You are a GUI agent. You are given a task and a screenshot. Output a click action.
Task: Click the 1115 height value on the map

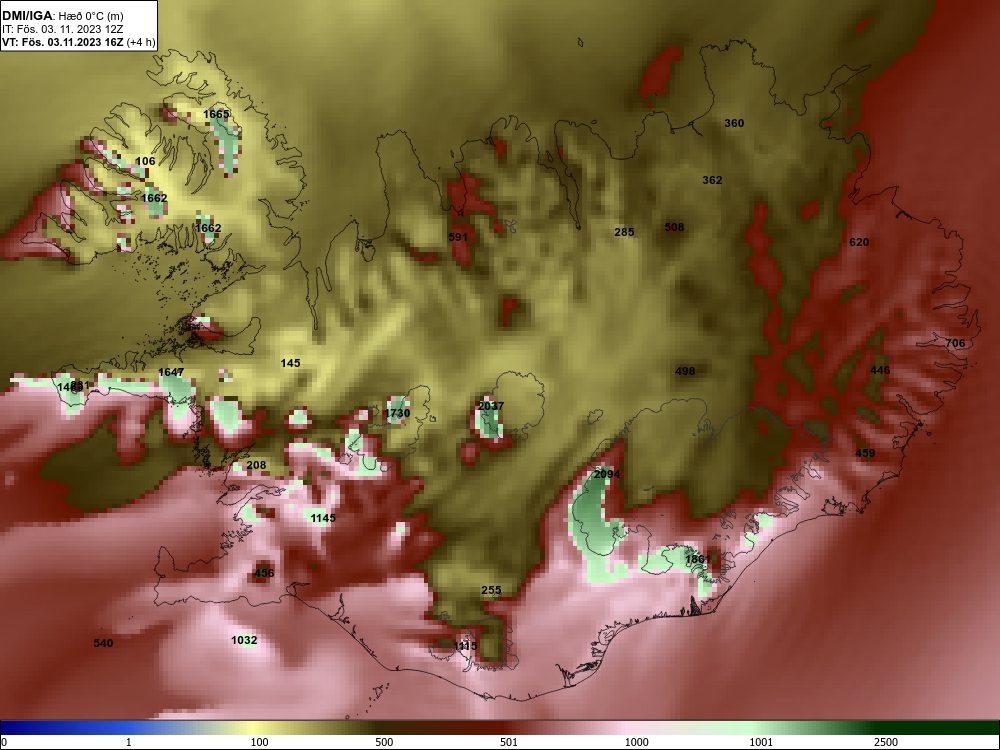click(x=465, y=646)
